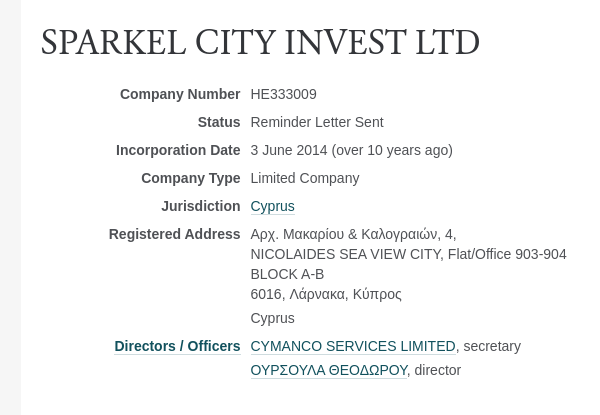Image resolution: width=600 pixels, height=415 pixels.
Task: Click the BLOCK A-B address line
Action: (287, 274)
